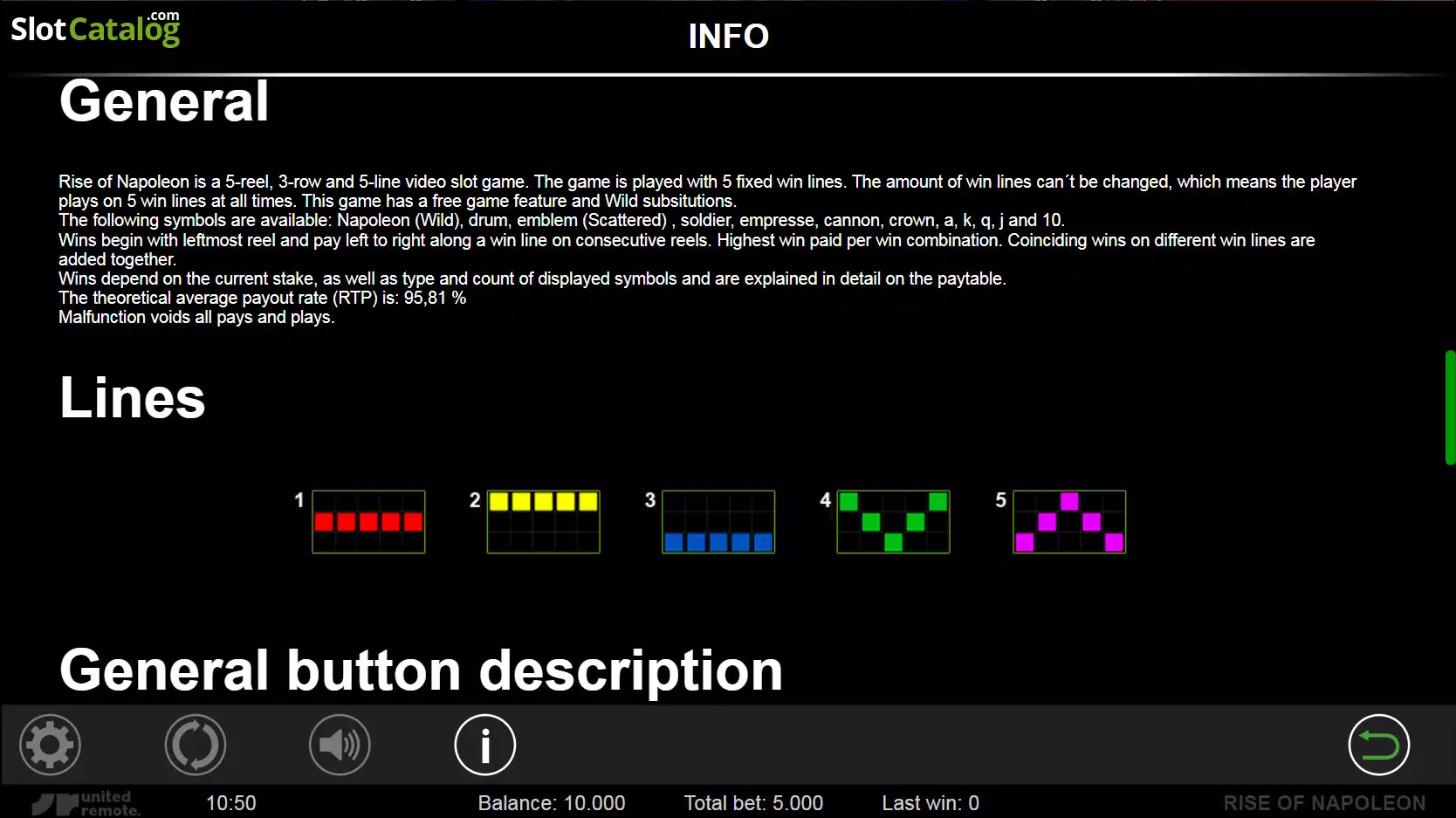Select win line 4 green diagram
This screenshot has width=1456, height=818.
[893, 522]
